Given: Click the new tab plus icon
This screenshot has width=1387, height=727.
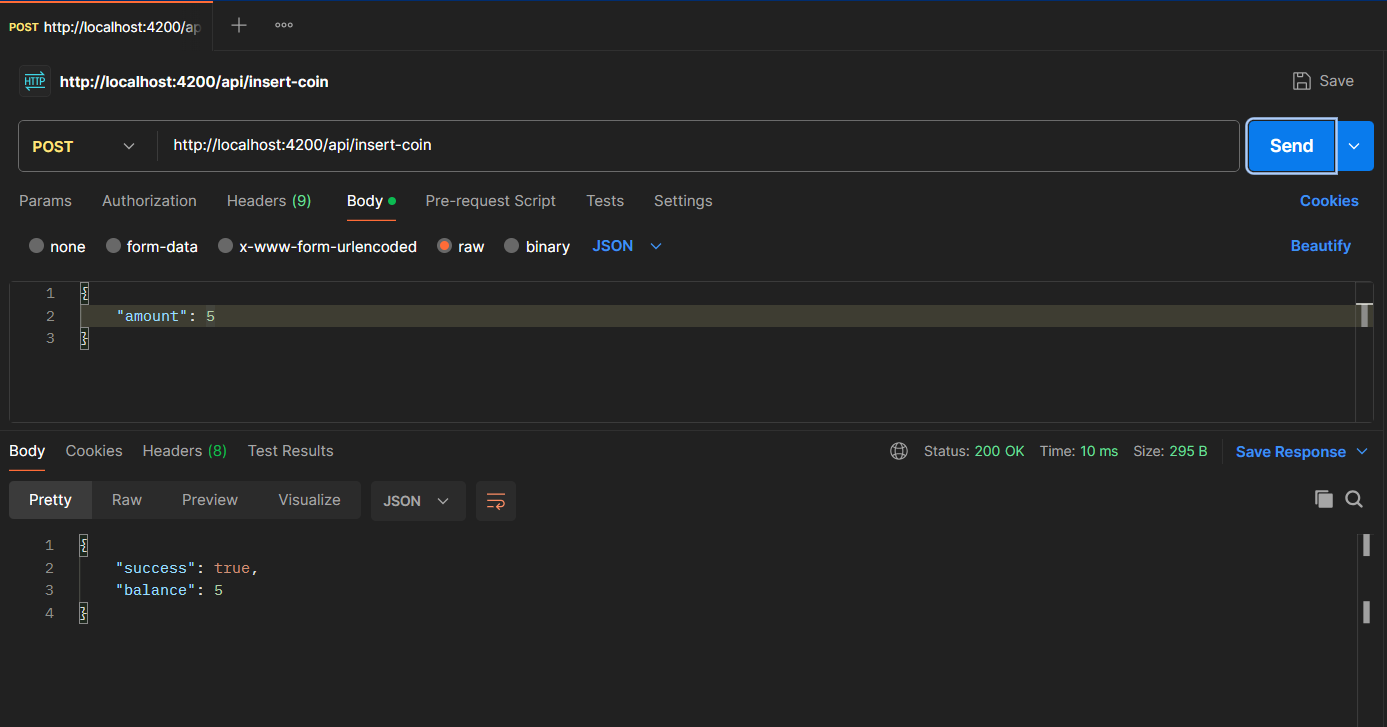Looking at the screenshot, I should [x=239, y=26].
